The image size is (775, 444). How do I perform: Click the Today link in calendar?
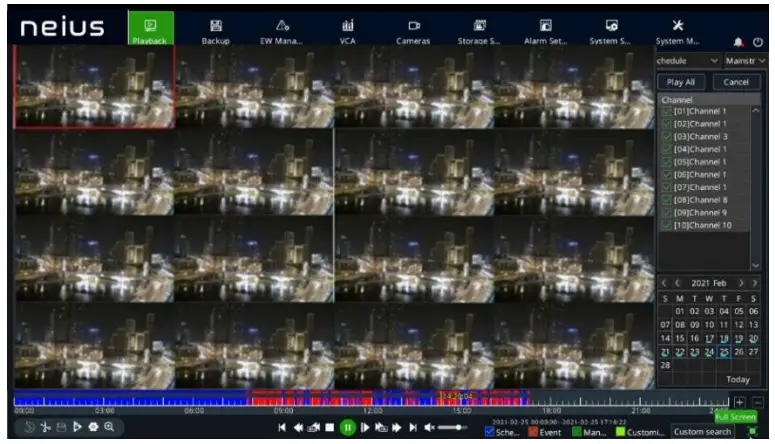[x=738, y=379]
